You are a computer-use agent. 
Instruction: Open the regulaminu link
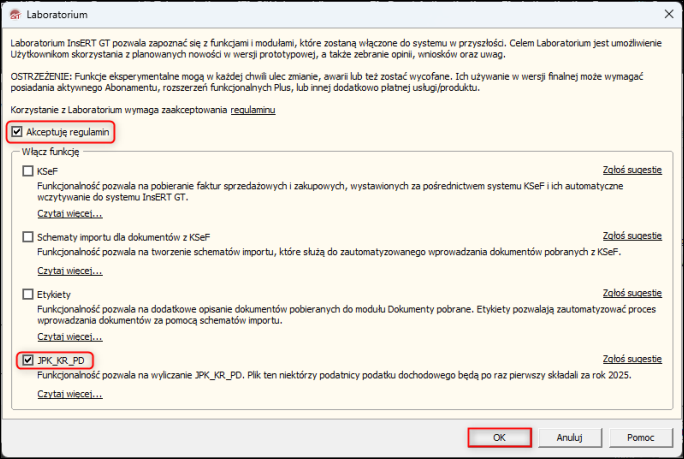[253, 110]
